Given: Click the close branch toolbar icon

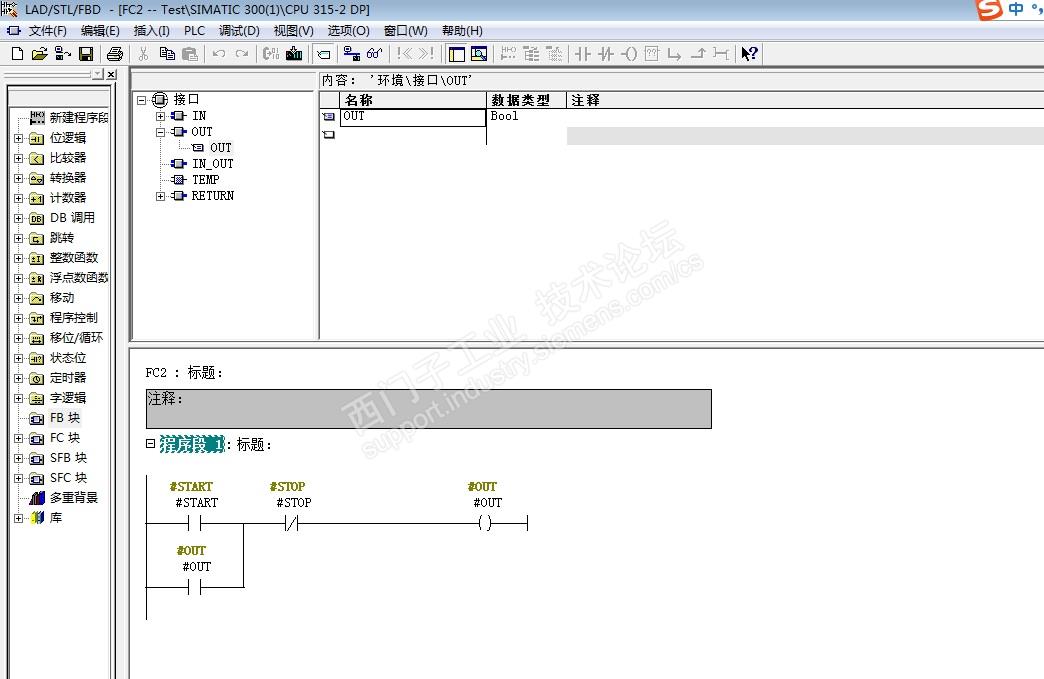Looking at the screenshot, I should pyautogui.click(x=698, y=54).
